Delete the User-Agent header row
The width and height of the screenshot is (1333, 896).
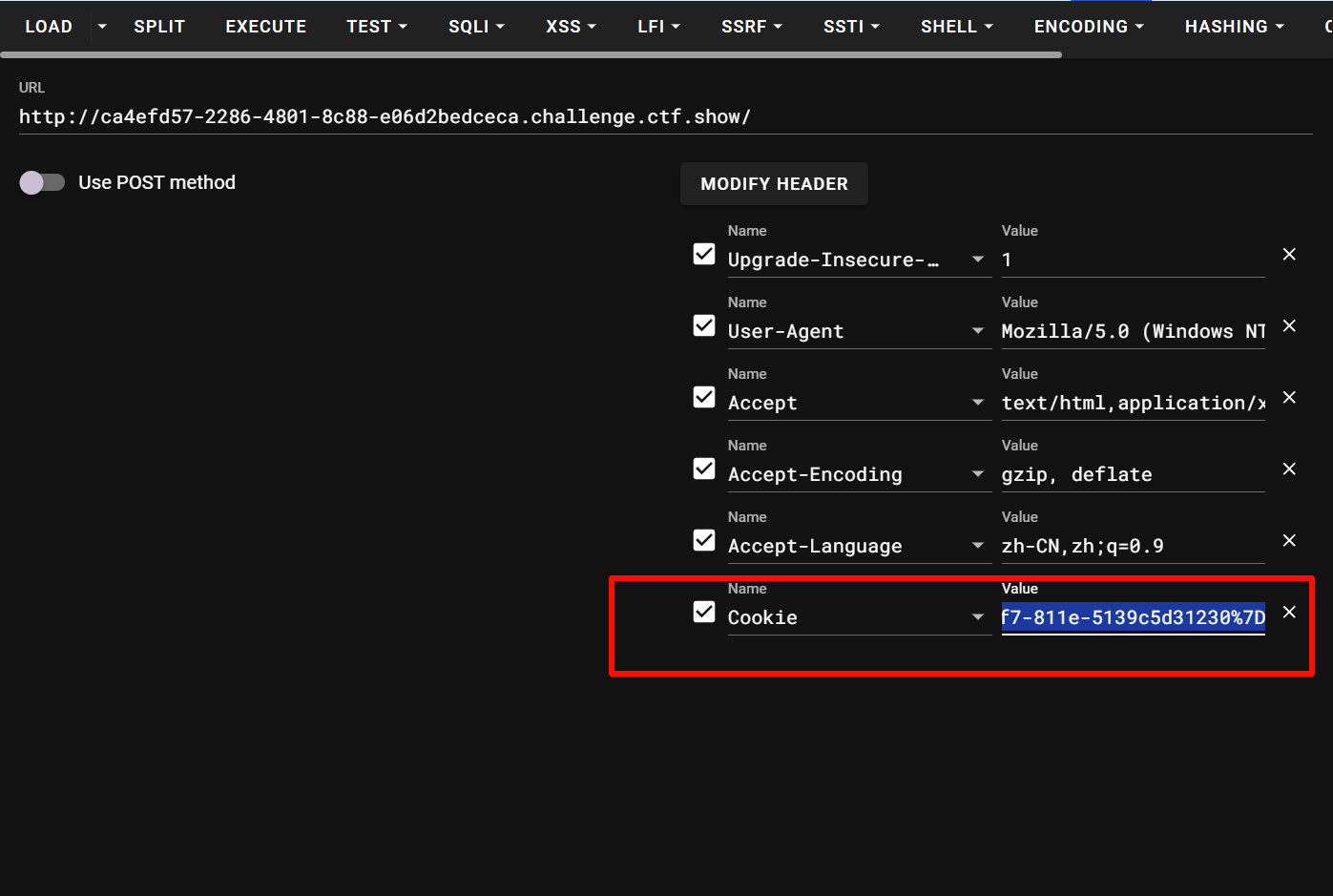[1289, 326]
